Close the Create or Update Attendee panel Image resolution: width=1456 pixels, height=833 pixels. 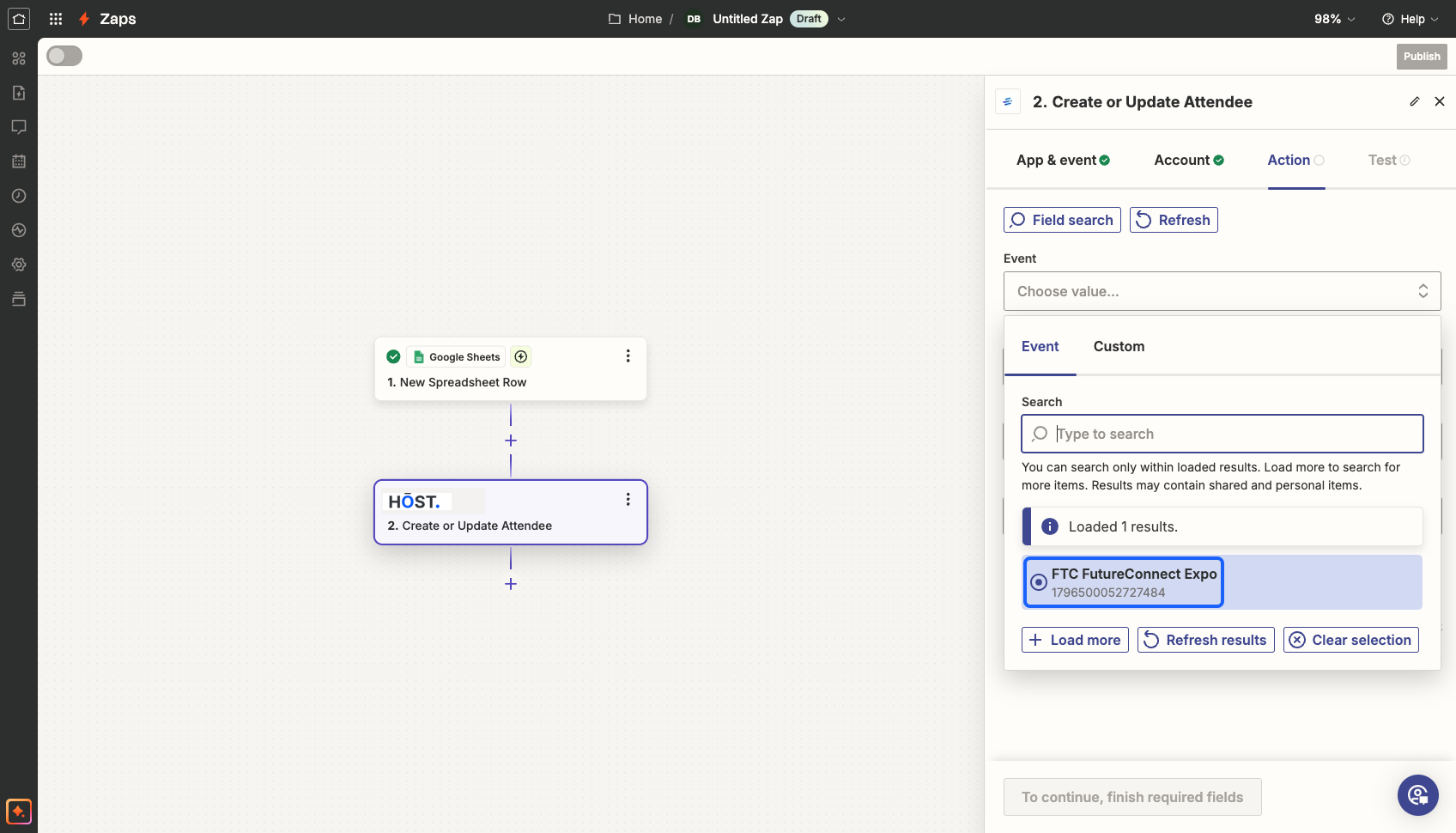coord(1440,101)
